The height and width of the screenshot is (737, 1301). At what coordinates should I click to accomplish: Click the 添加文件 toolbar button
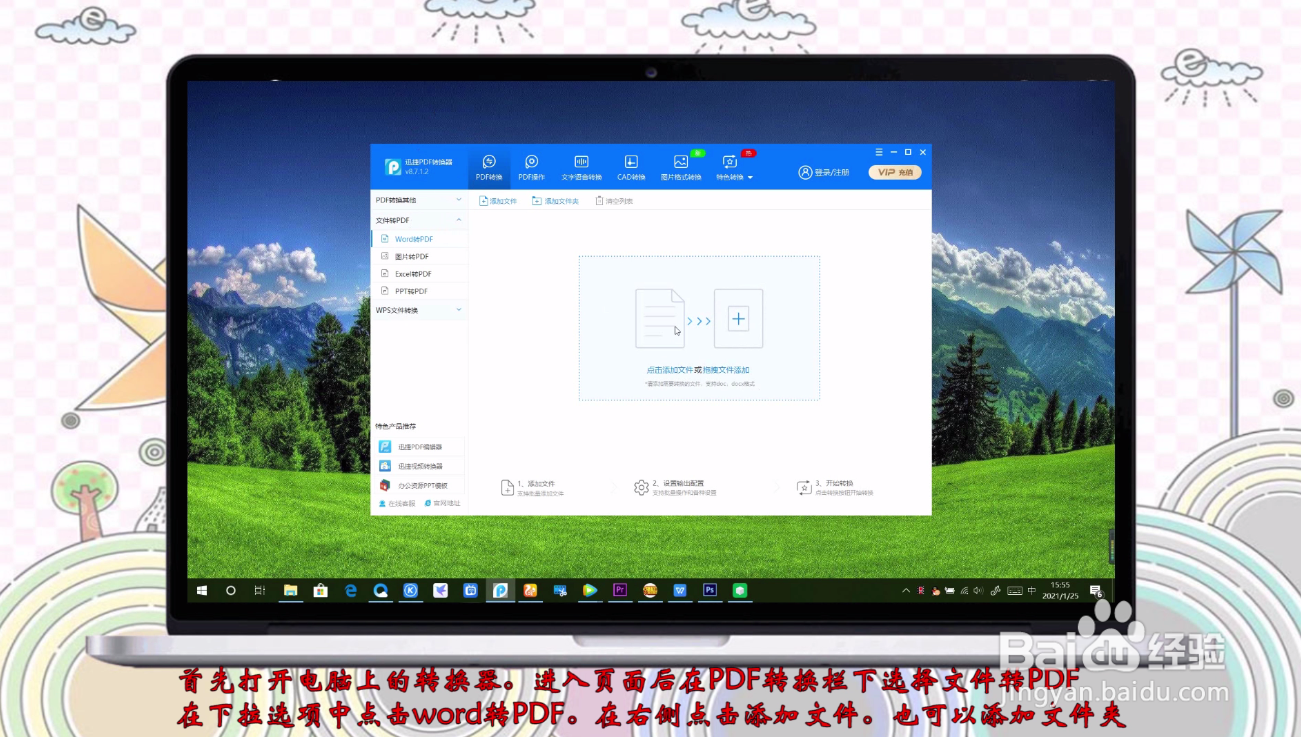[x=498, y=201]
